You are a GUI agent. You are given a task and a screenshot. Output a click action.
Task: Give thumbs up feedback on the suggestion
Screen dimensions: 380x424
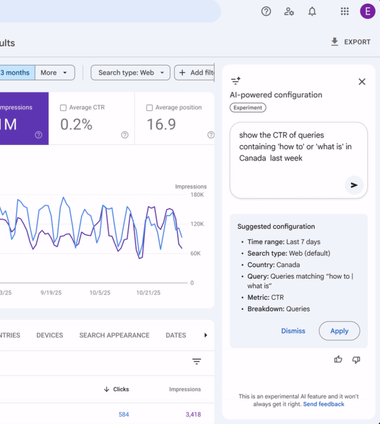click(338, 359)
